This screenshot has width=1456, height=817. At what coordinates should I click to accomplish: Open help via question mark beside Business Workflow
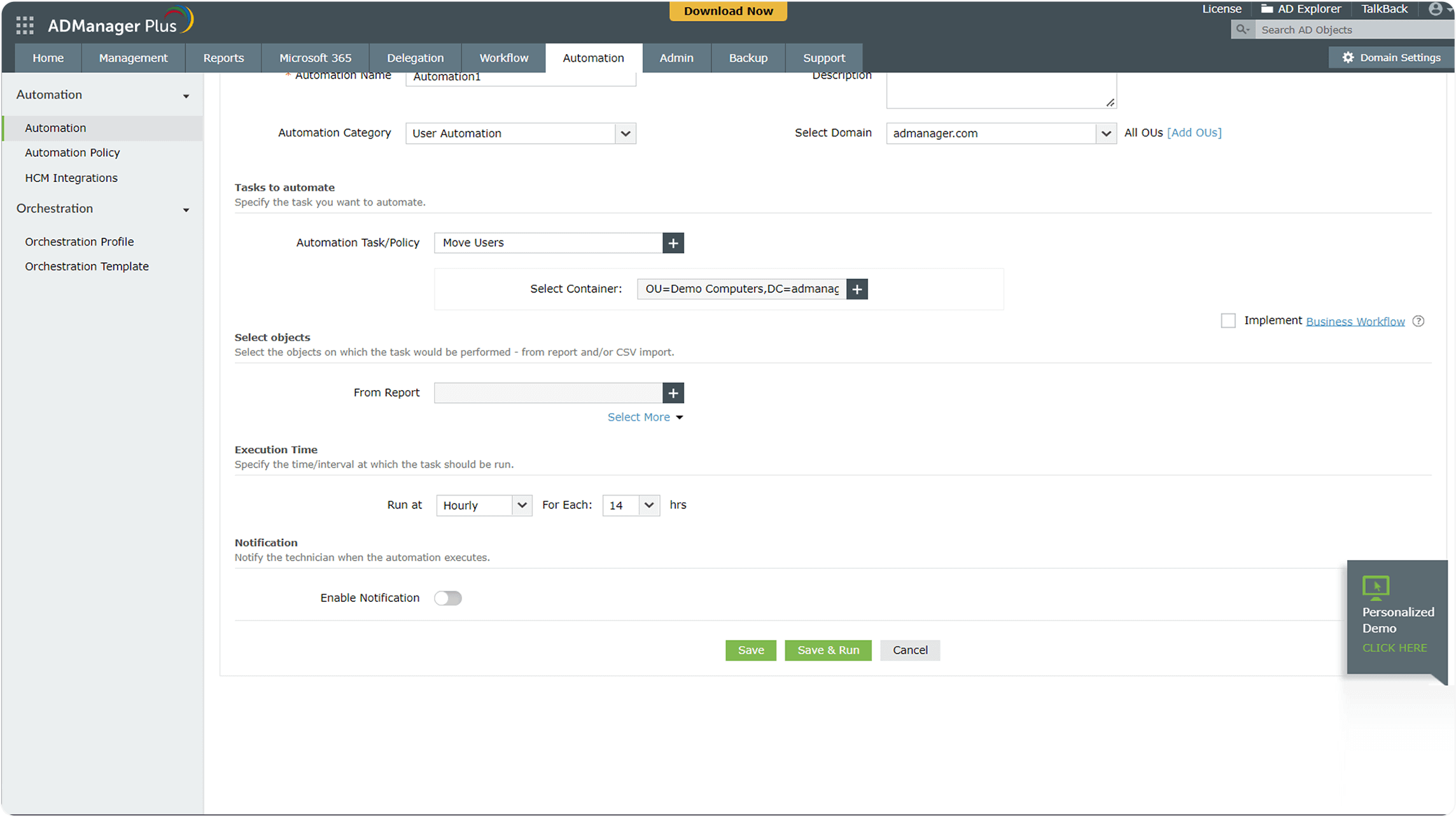1418,321
